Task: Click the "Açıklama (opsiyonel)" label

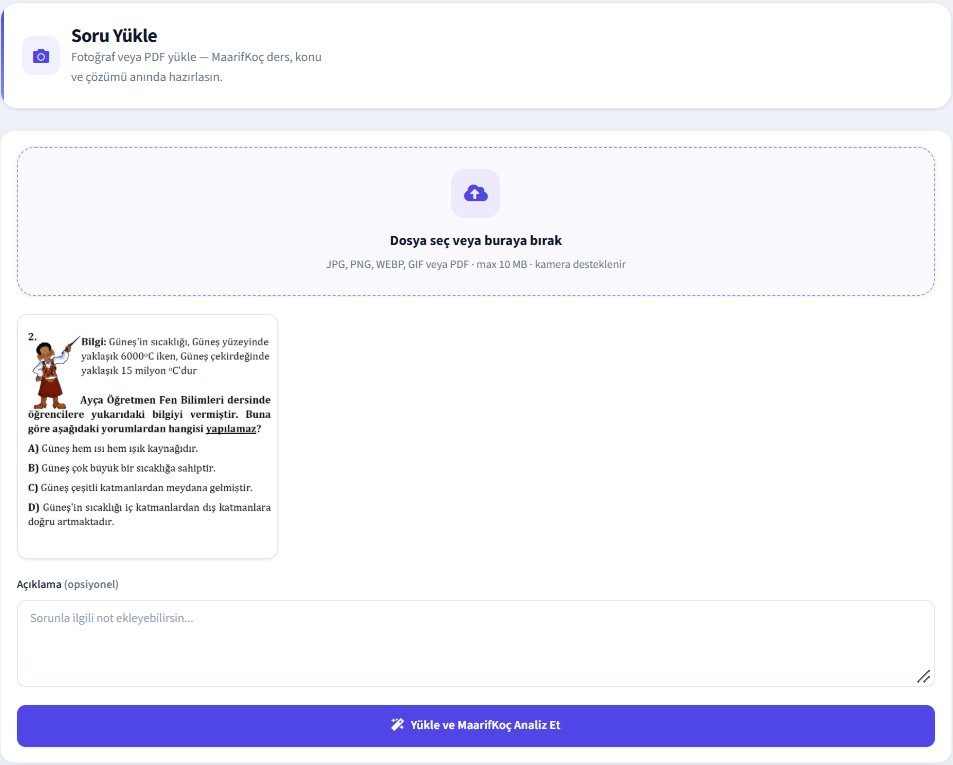Action: tap(67, 584)
